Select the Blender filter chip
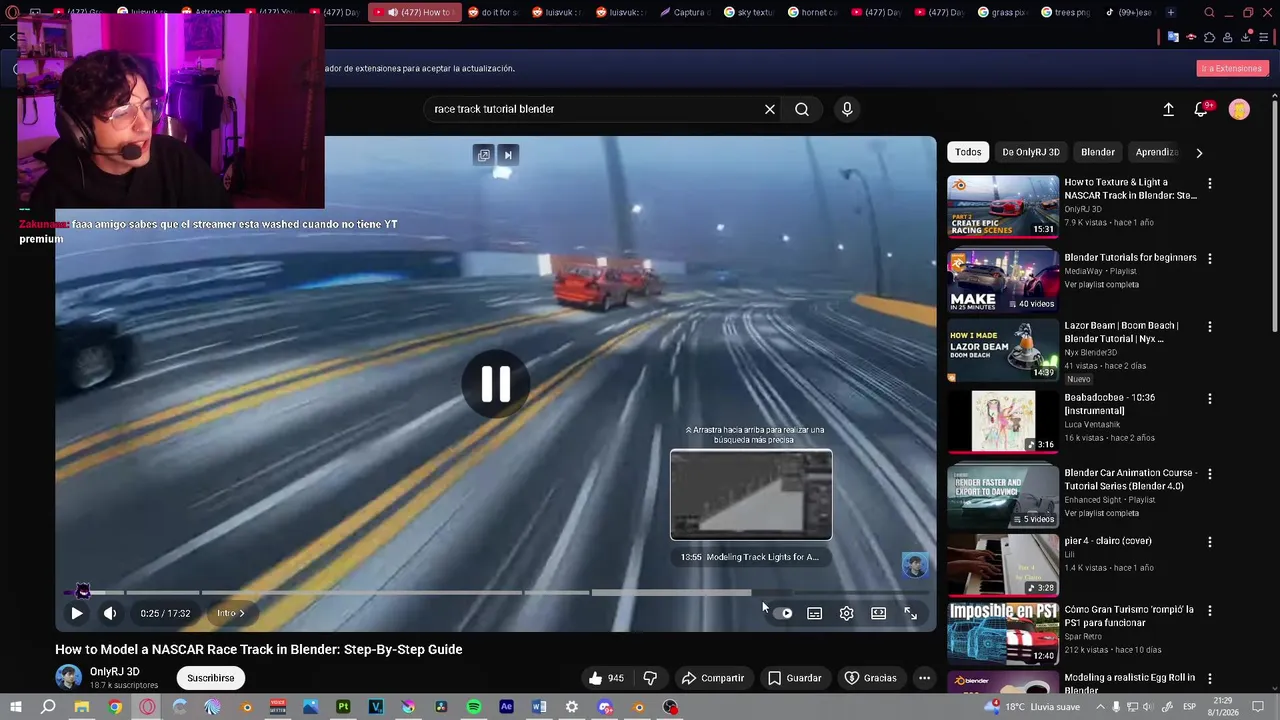 click(x=1098, y=152)
